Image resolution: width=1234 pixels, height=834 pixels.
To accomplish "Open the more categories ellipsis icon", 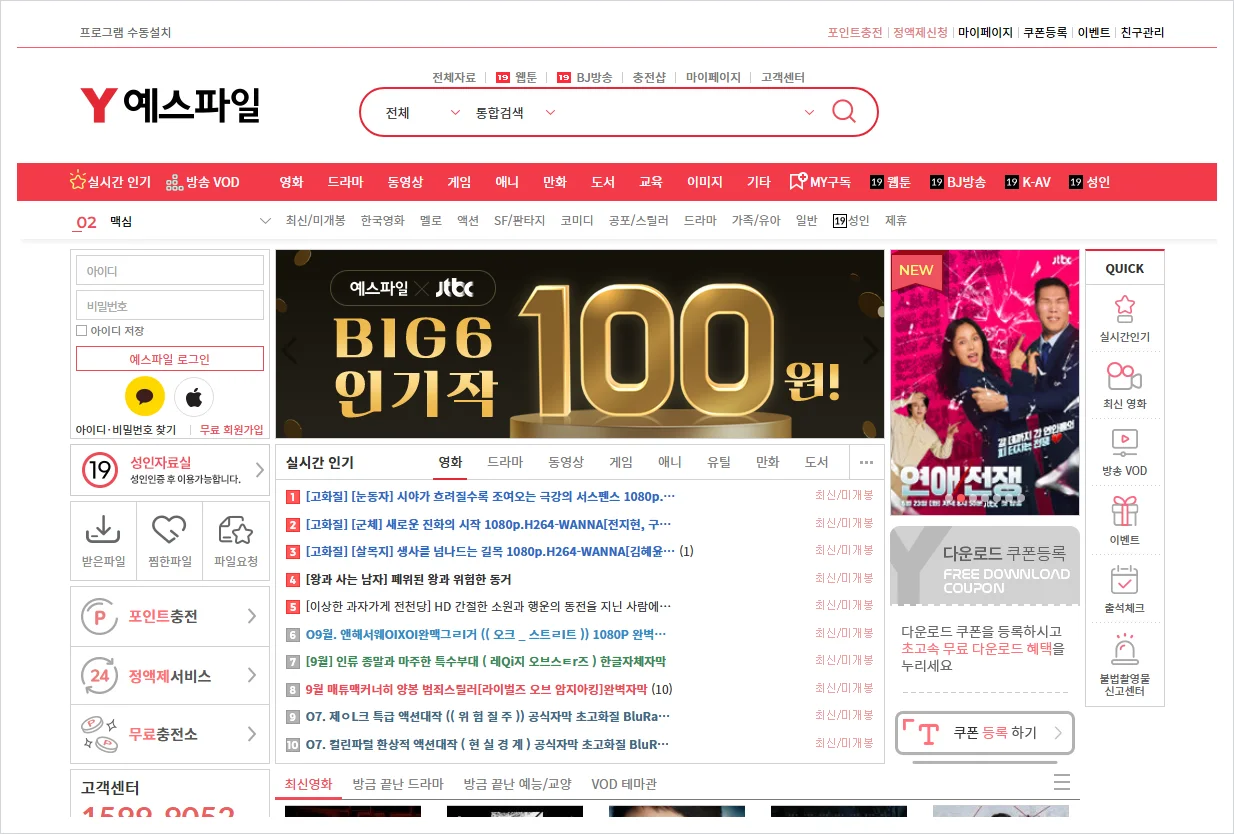I will coord(866,462).
